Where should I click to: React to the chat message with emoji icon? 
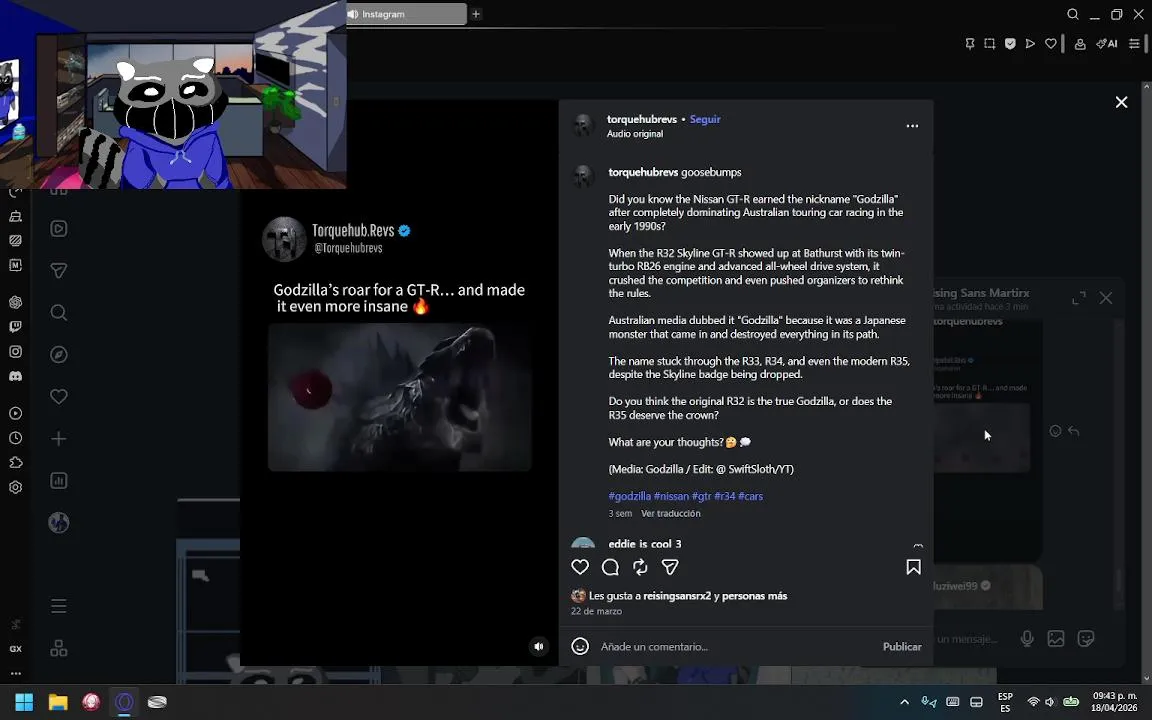pos(1055,431)
